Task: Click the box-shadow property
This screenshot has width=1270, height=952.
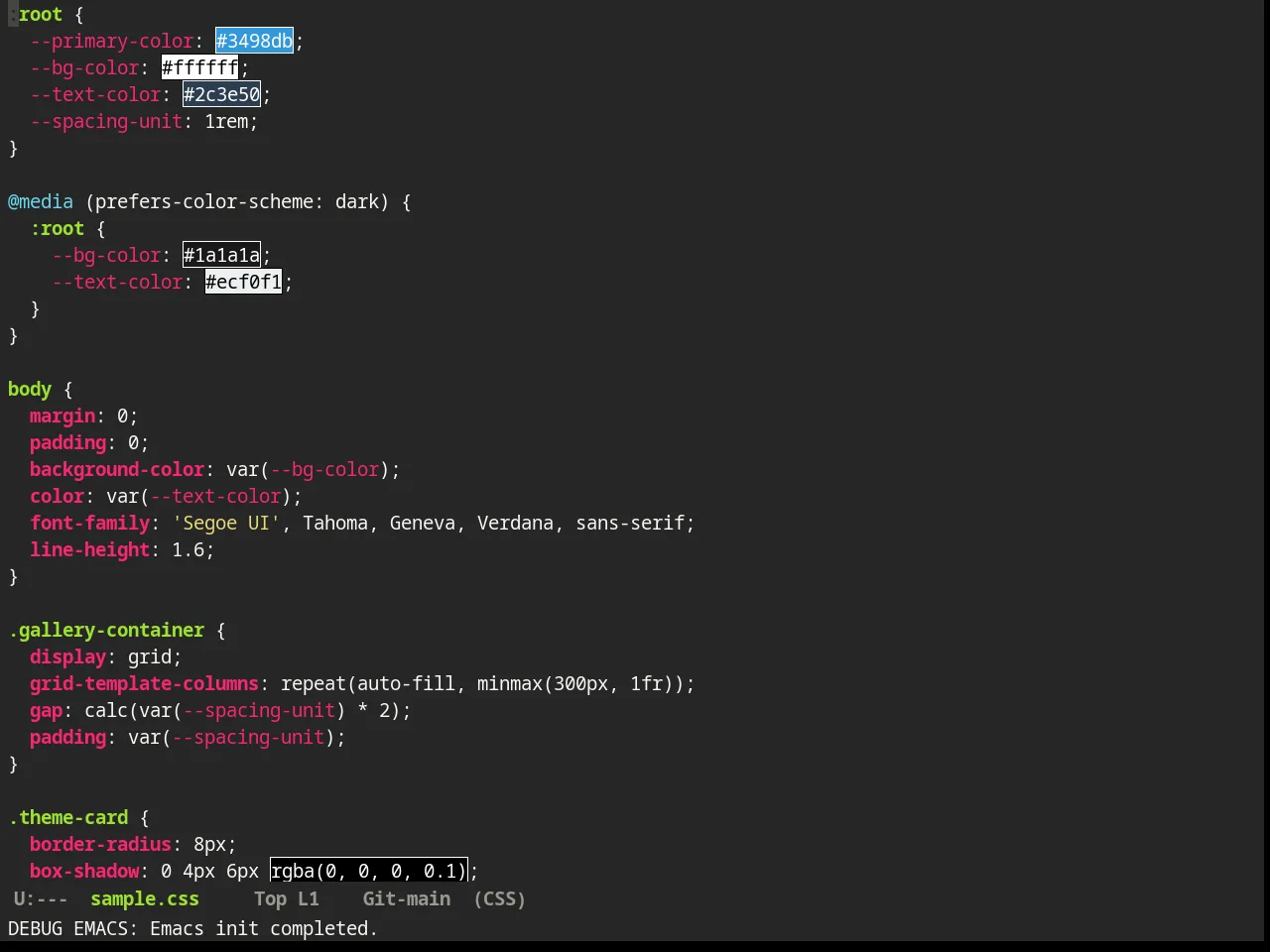Action: coord(84,871)
